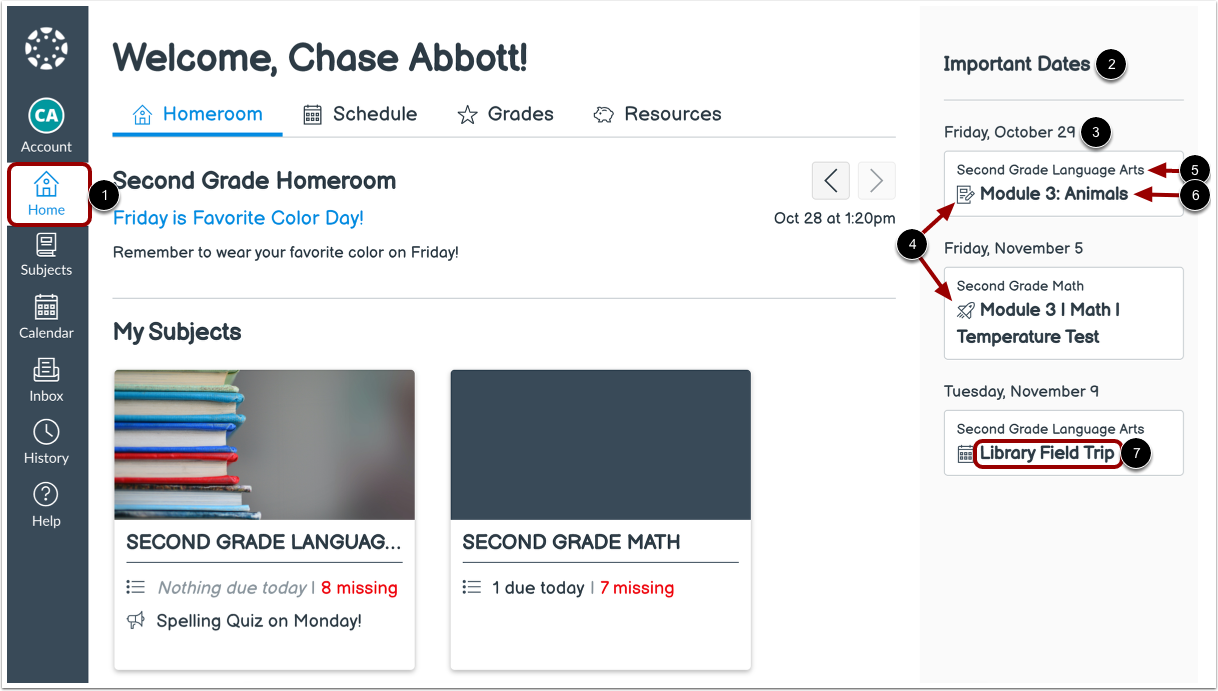The image size is (1218, 691).
Task: Open the Second Grade Language Arts book thumbnail
Action: click(x=264, y=444)
